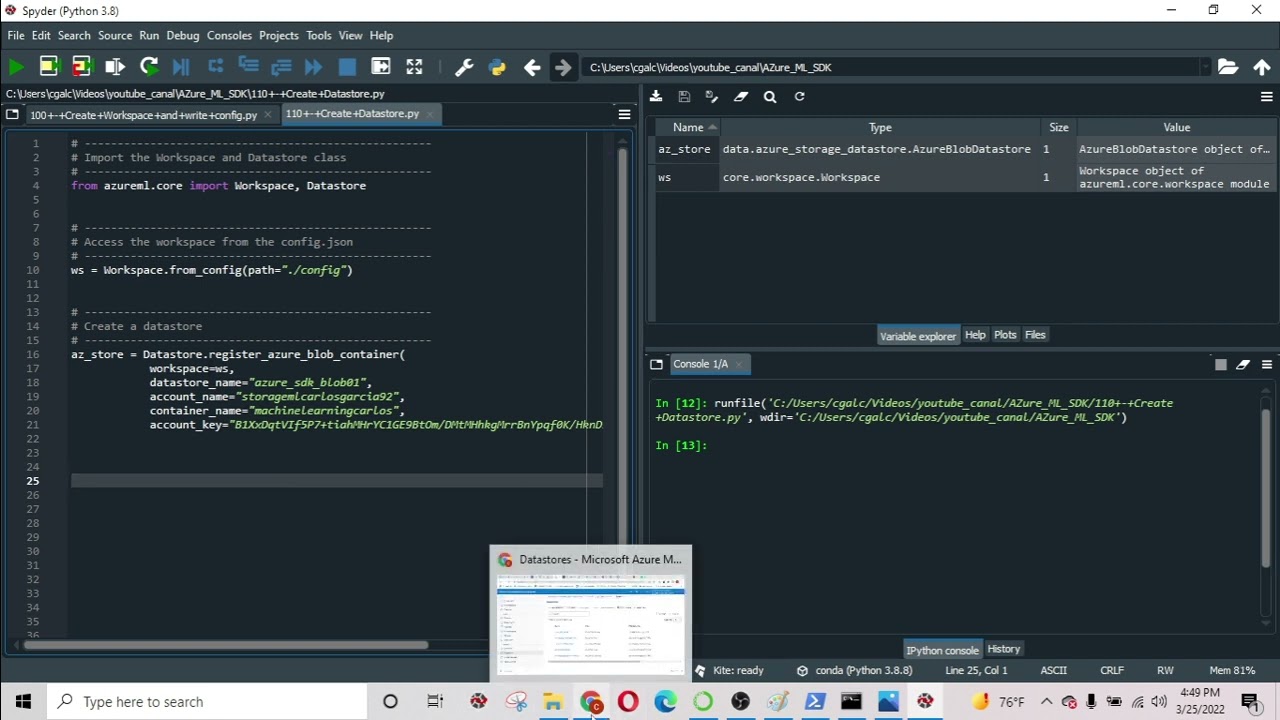Click the Stop debugging square icon
The height and width of the screenshot is (720, 1280).
click(x=347, y=67)
